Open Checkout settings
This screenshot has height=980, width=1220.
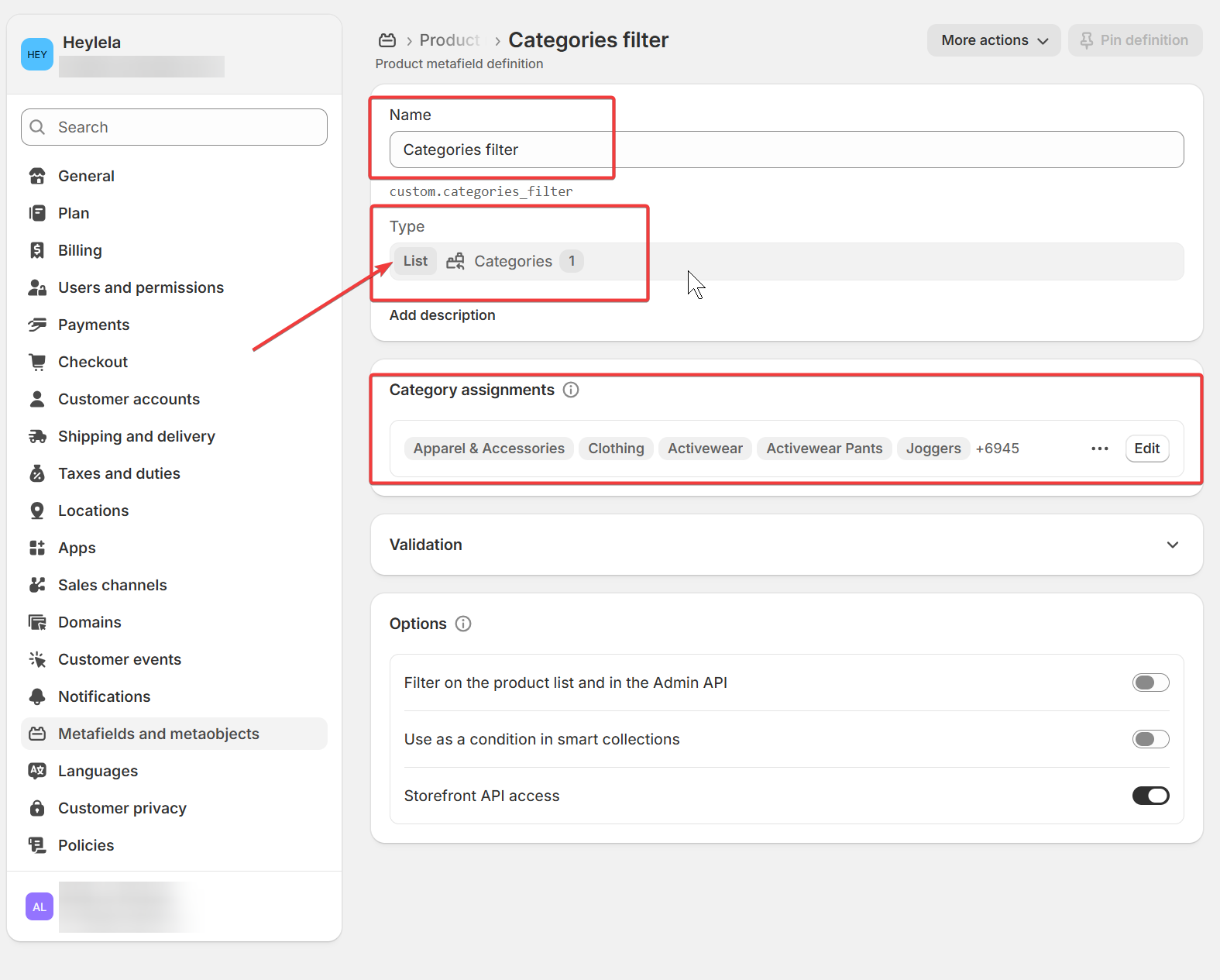tap(174, 362)
